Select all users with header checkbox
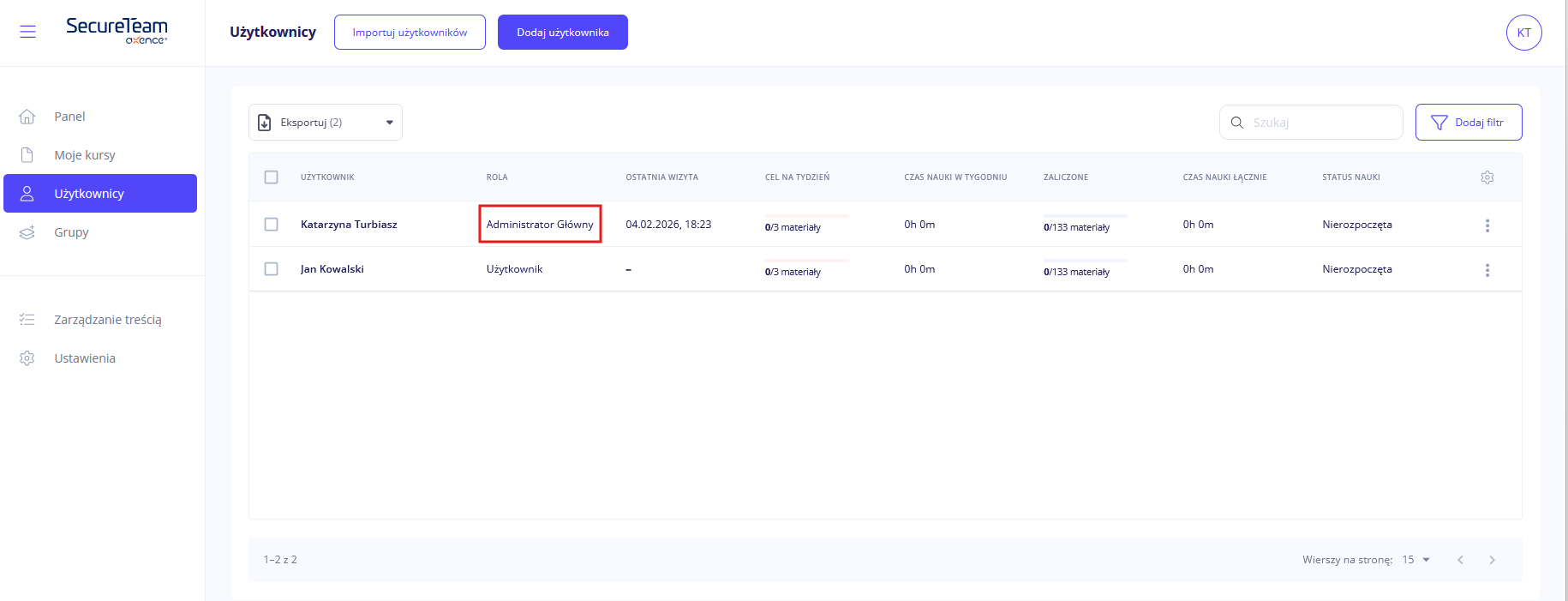Screen dimensions: 1568x601 (272, 177)
